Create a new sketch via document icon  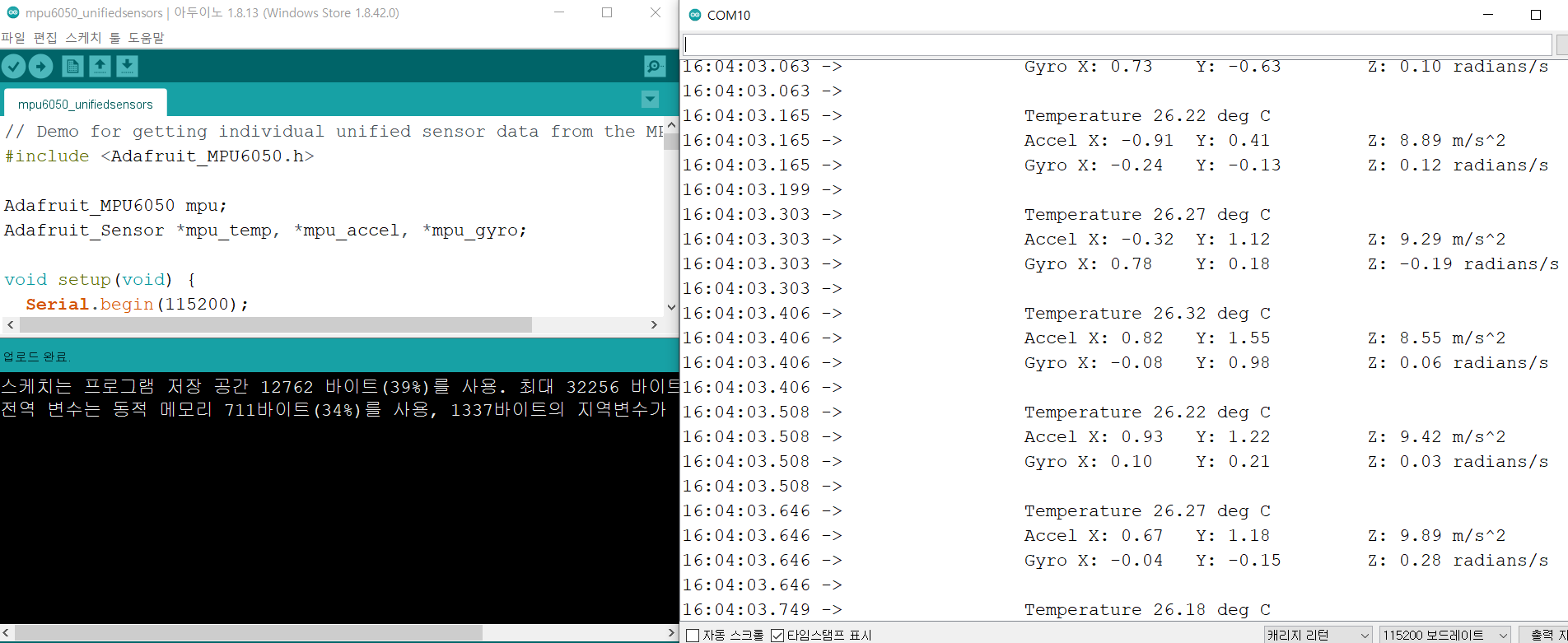click(72, 66)
